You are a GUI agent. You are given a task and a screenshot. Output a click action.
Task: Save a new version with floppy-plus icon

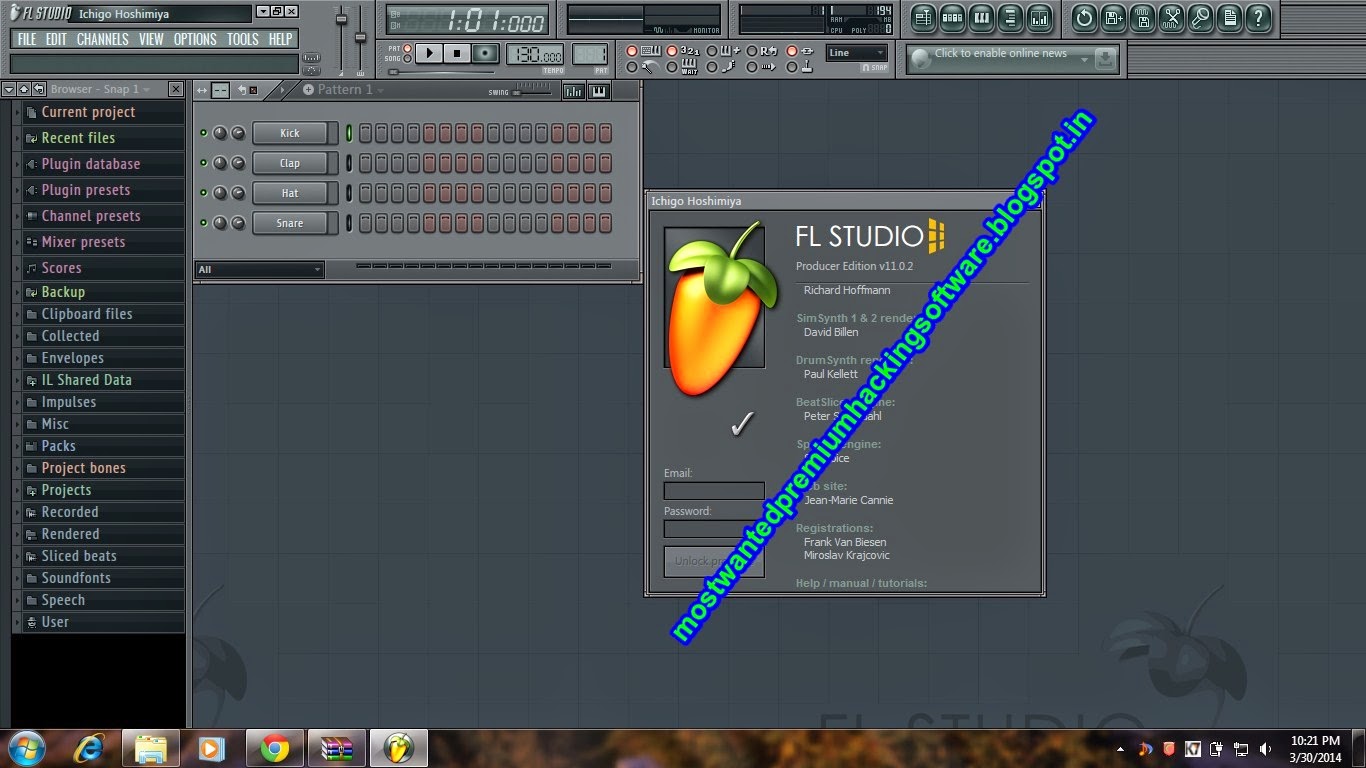coord(1114,17)
